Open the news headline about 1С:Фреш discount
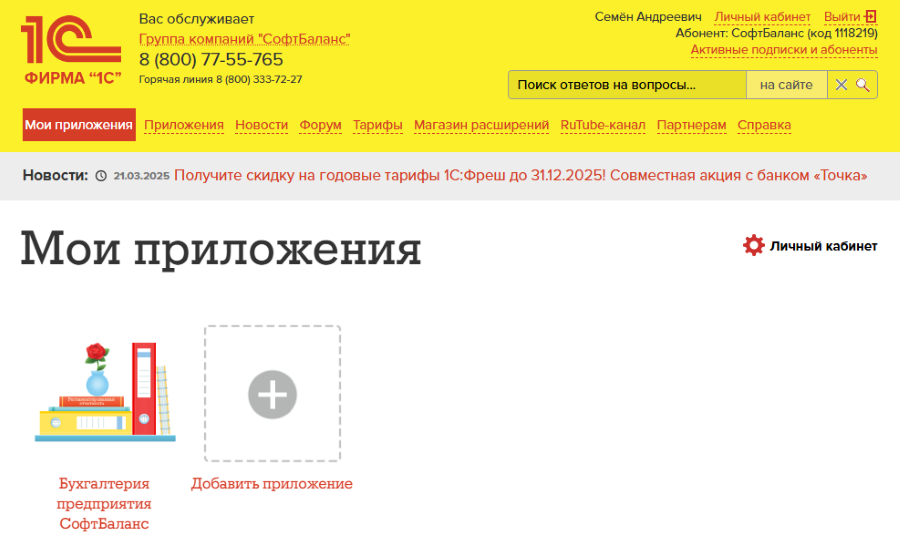The width and height of the screenshot is (900, 558). (x=521, y=175)
